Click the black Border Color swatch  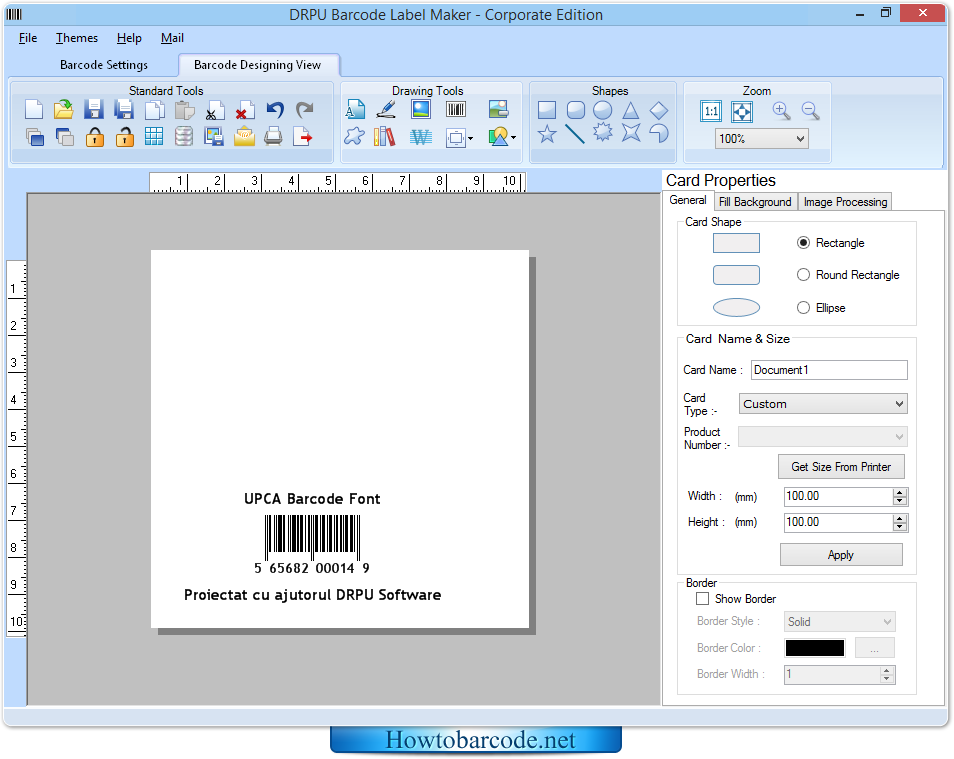click(x=815, y=648)
